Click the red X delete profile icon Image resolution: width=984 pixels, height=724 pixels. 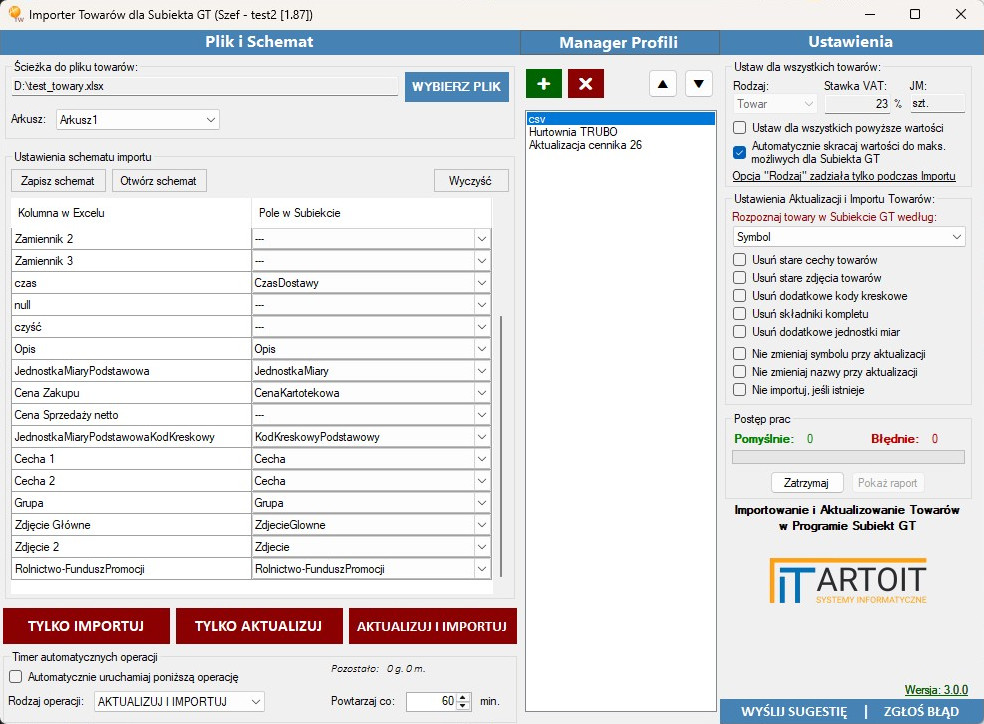585,84
